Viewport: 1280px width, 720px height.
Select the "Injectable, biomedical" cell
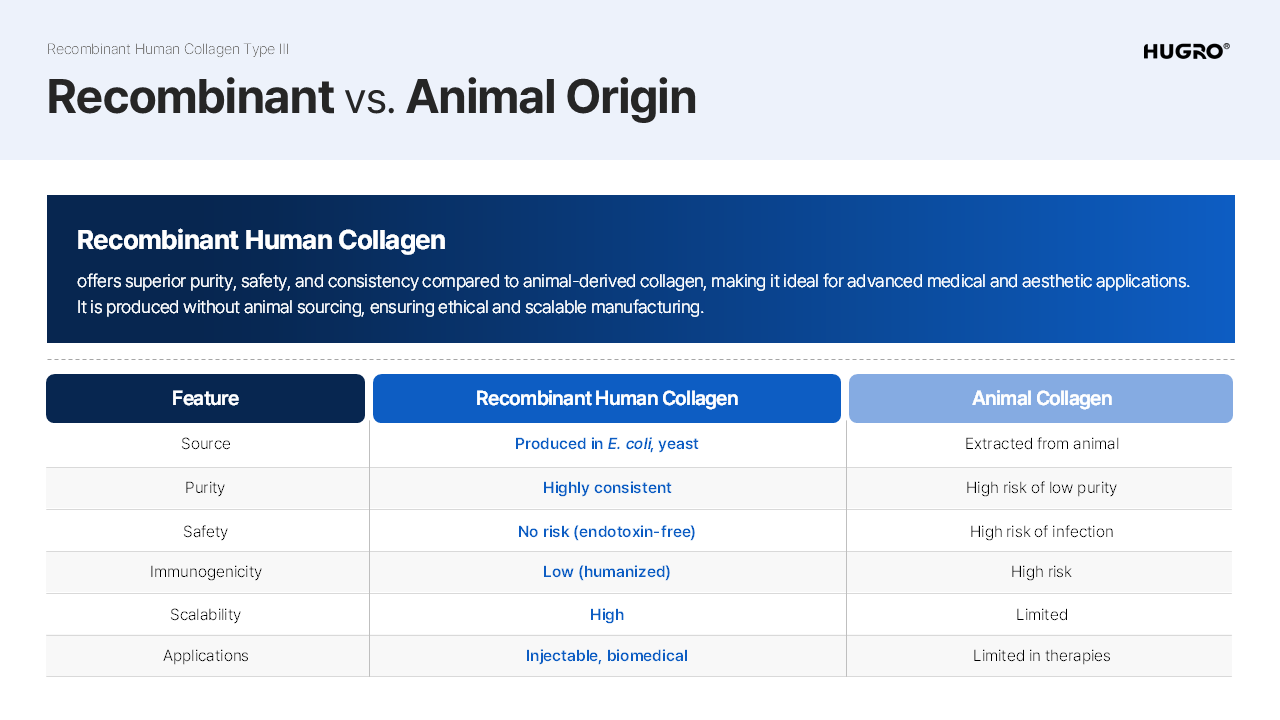click(606, 656)
